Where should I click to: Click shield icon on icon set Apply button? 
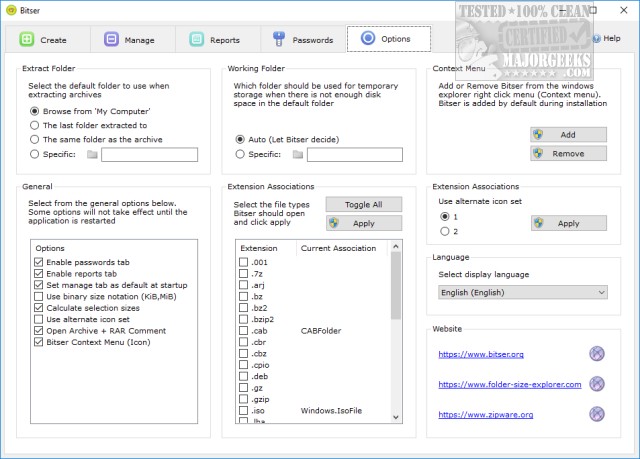[539, 223]
